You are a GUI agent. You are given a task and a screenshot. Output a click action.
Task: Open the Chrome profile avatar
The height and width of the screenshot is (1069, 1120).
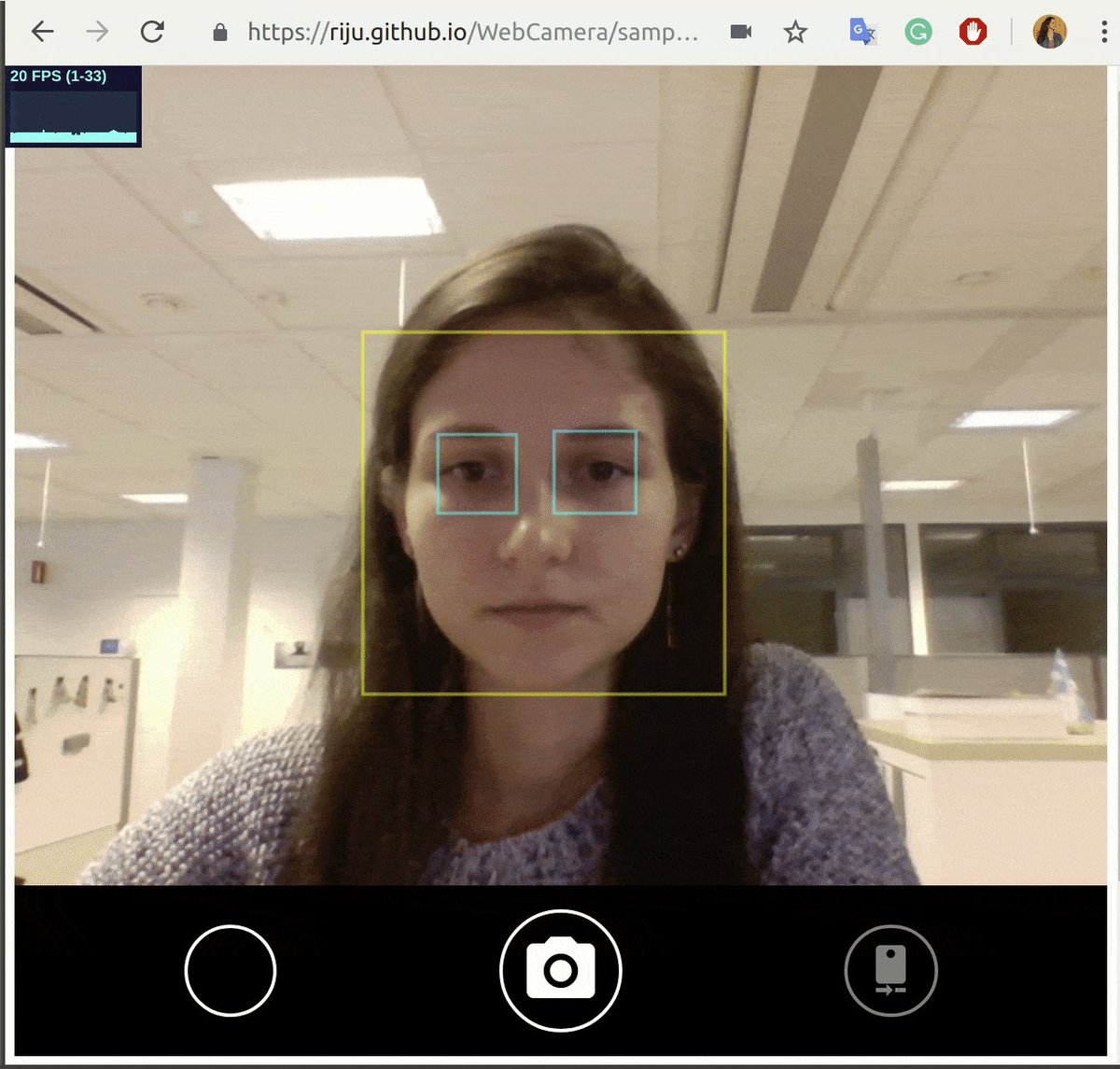1050,33
